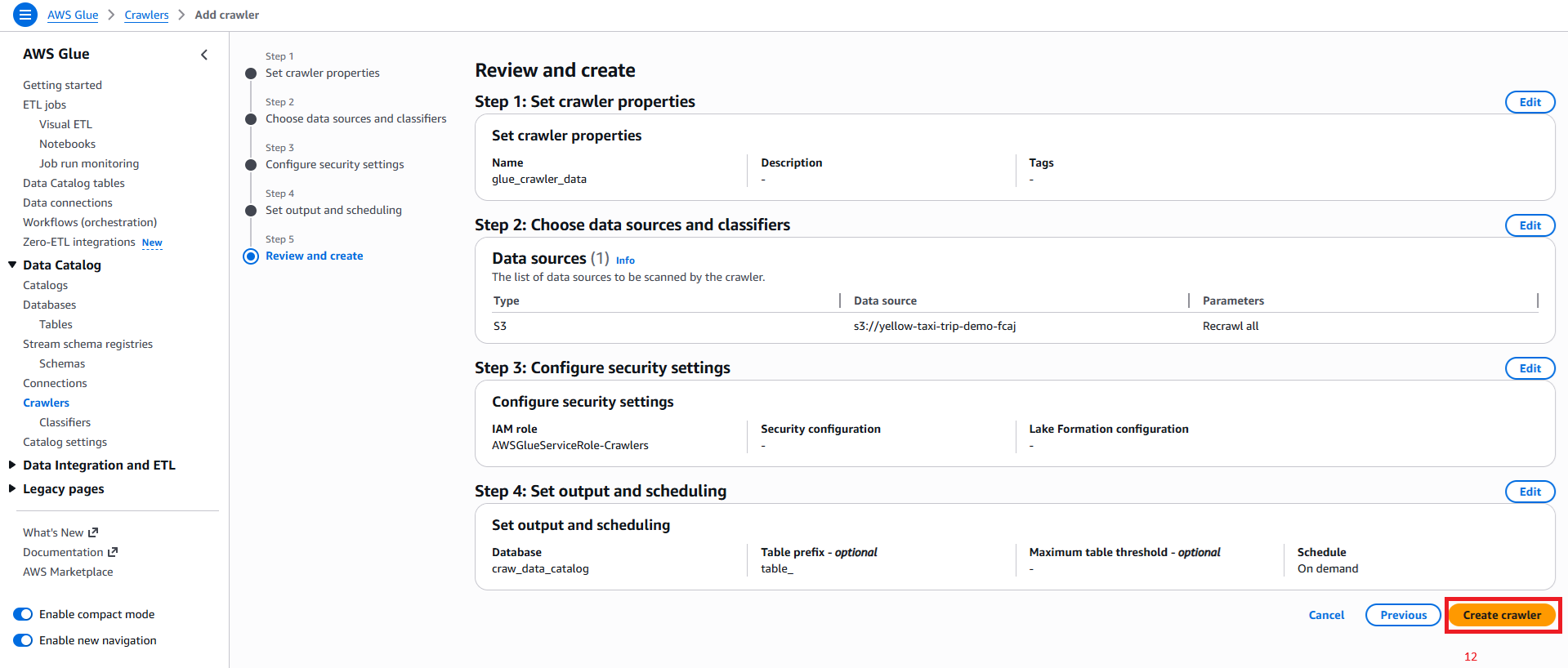This screenshot has width=1568, height=668.
Task: Open Workflows (orchestration) page
Action: click(90, 222)
